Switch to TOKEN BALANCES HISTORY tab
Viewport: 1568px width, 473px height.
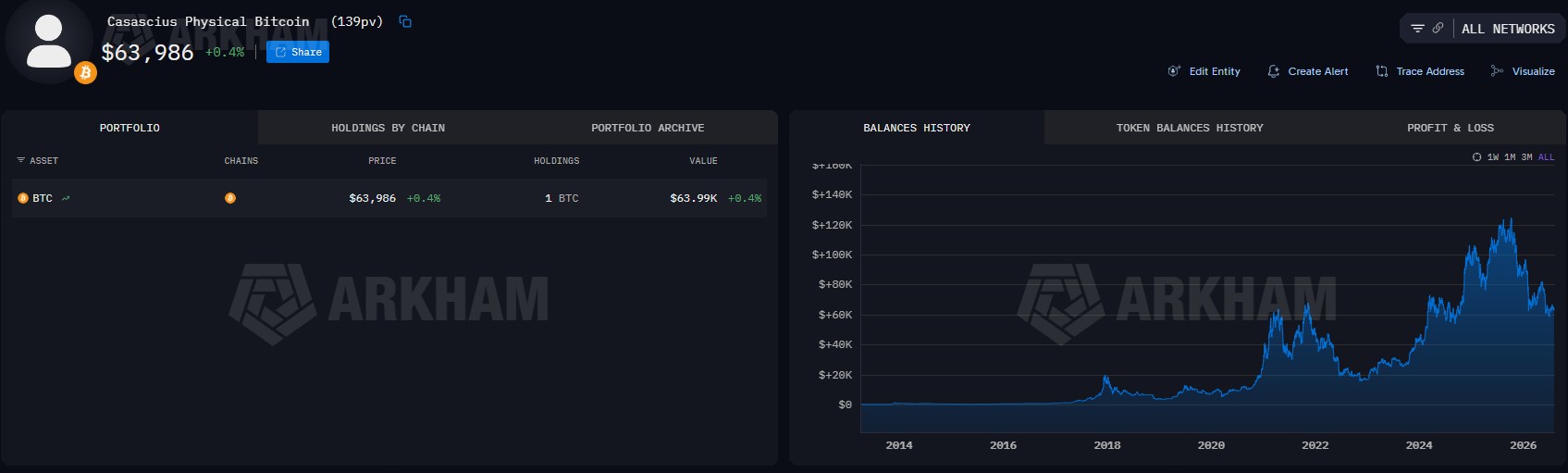[x=1190, y=128]
